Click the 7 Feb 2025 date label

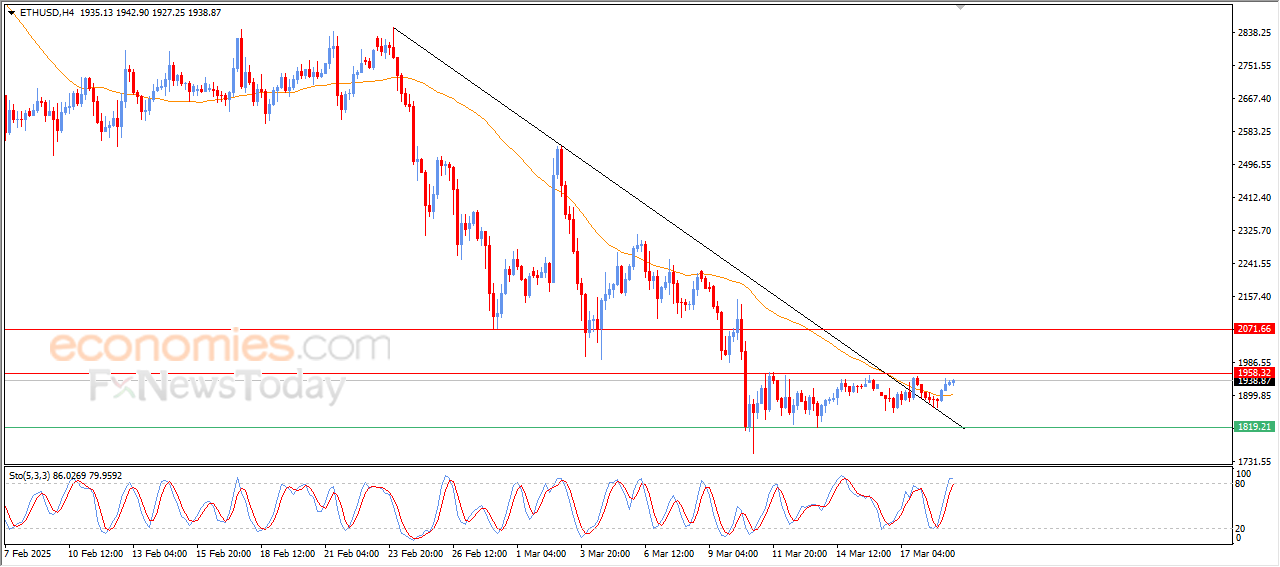click(27, 552)
